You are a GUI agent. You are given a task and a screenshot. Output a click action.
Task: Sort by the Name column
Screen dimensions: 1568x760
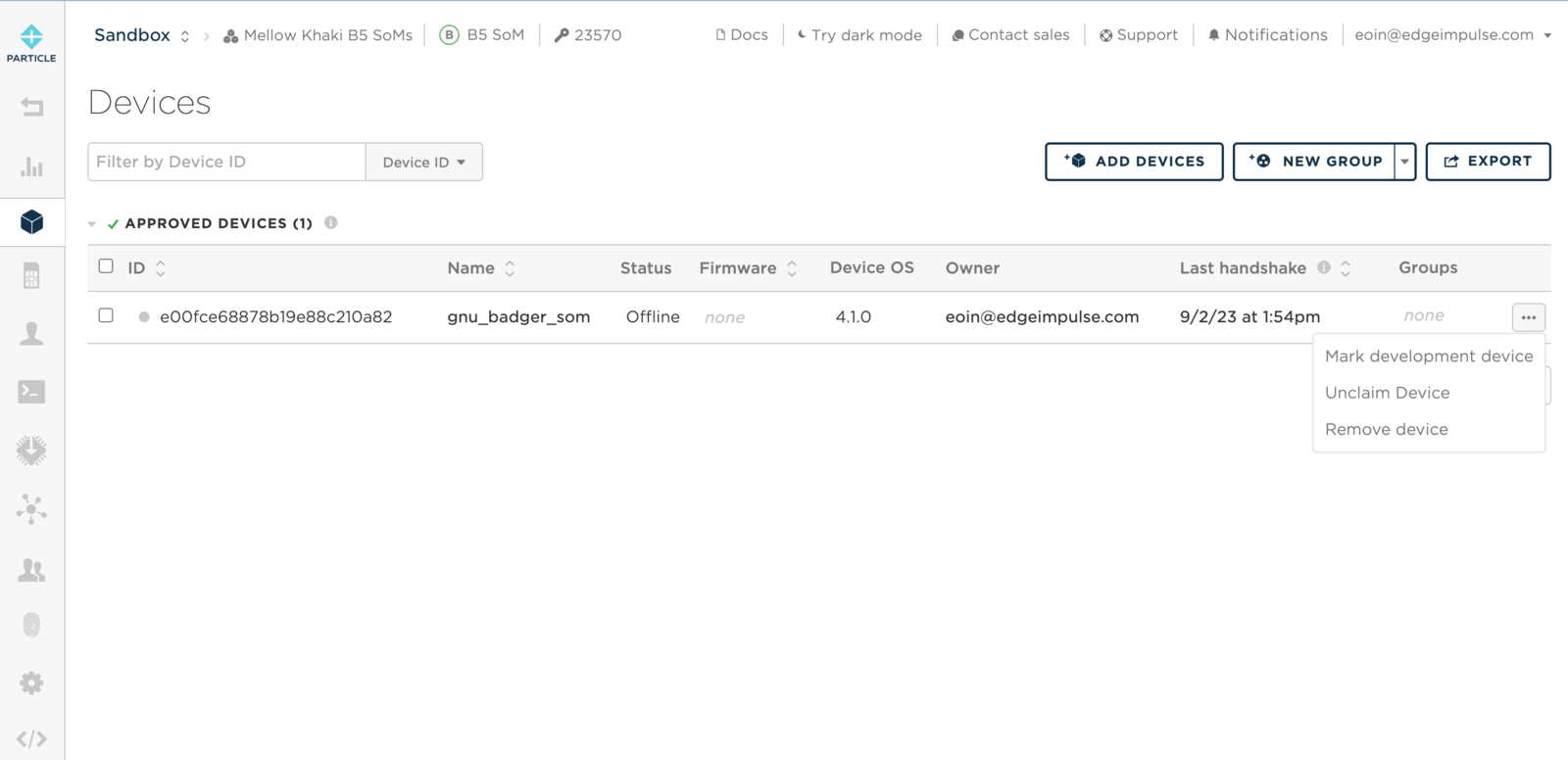[510, 268]
